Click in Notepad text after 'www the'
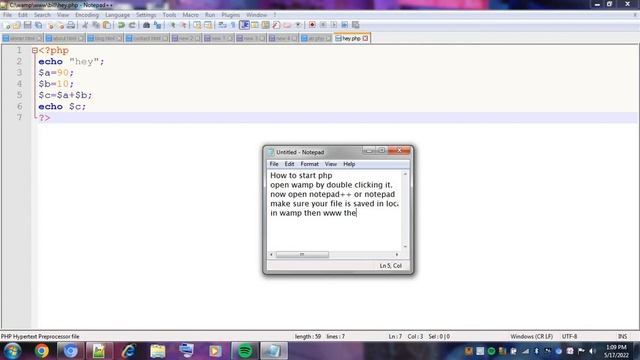This screenshot has height=360, width=640. tap(357, 213)
